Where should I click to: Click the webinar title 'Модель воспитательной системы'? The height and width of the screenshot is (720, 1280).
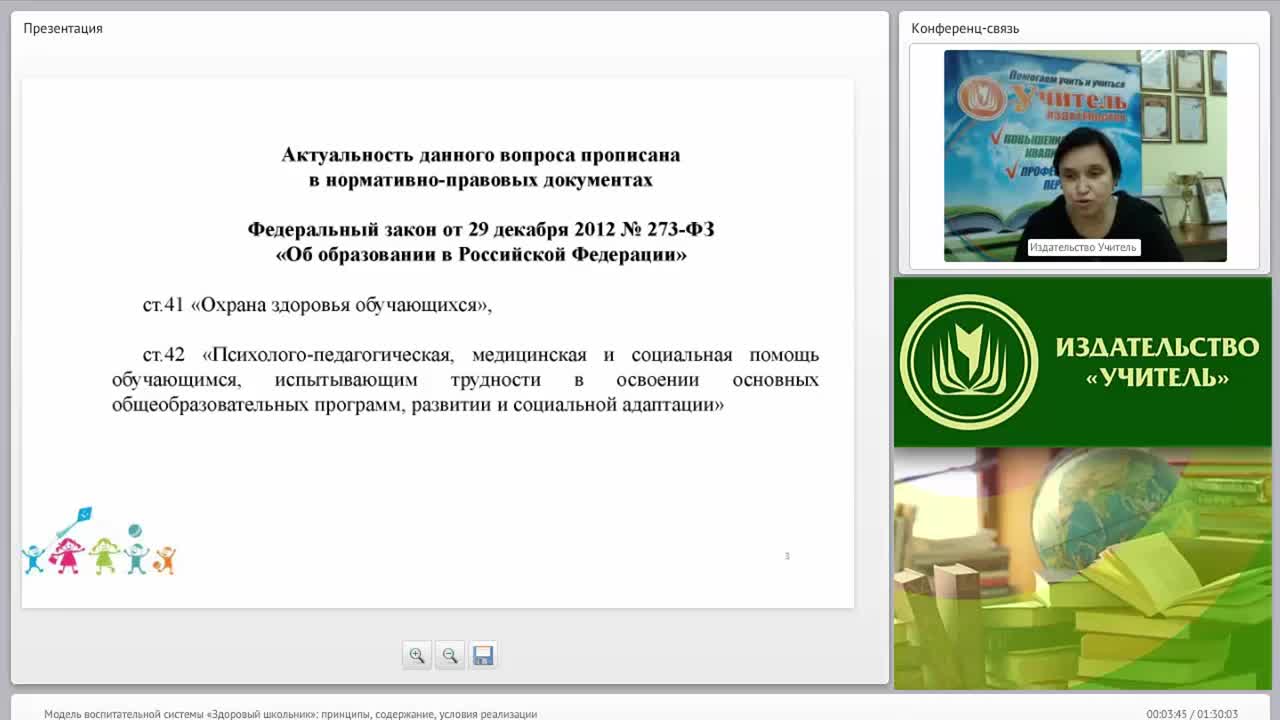(x=290, y=714)
